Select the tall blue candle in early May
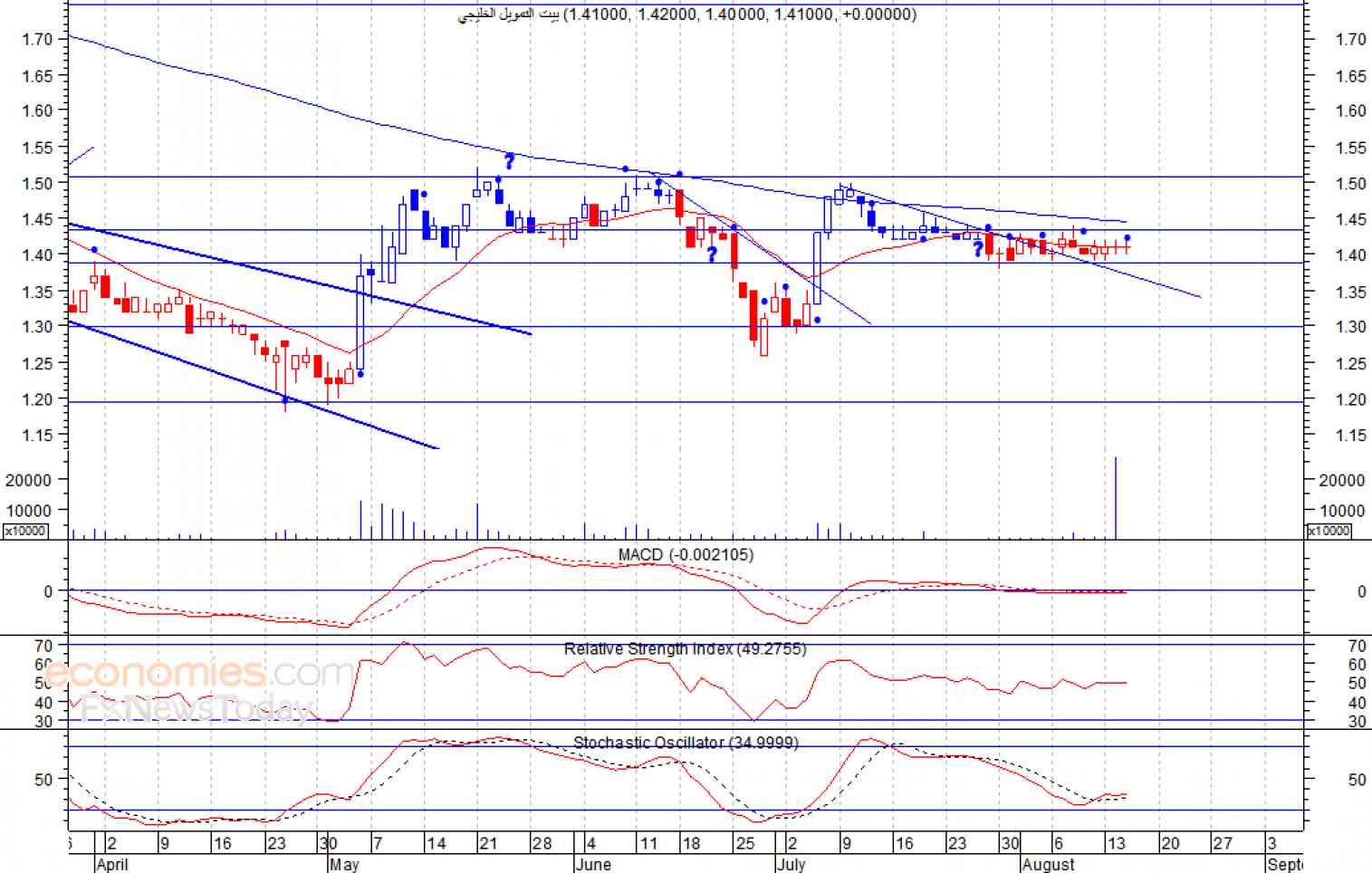1372x873 pixels. pos(360,324)
